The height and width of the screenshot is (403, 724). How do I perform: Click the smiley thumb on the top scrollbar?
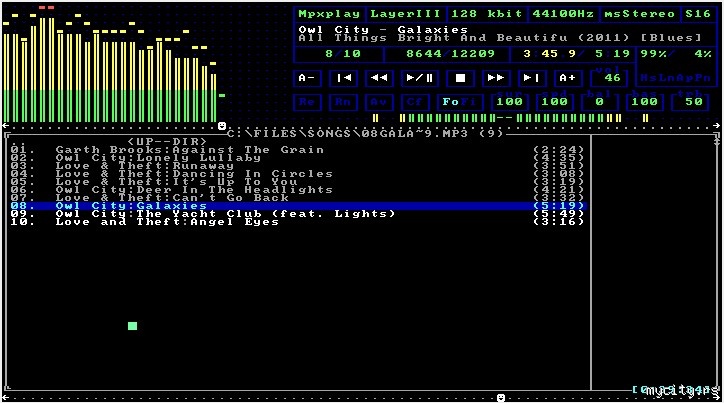pyautogui.click(x=222, y=126)
